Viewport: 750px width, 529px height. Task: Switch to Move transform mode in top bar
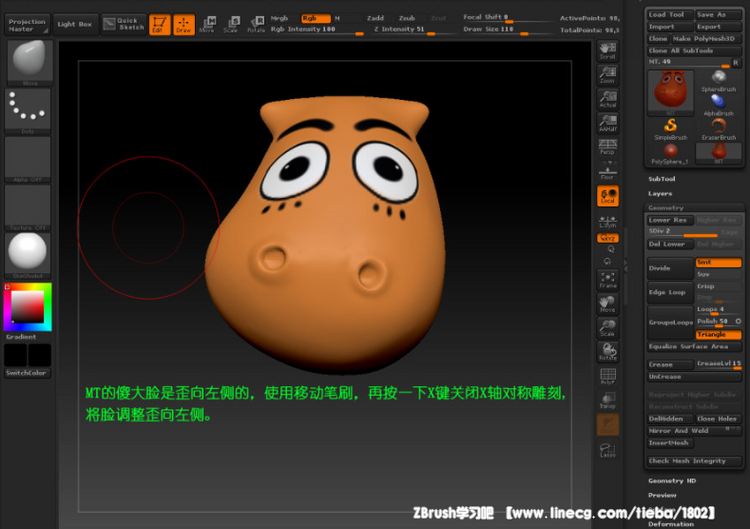point(207,24)
